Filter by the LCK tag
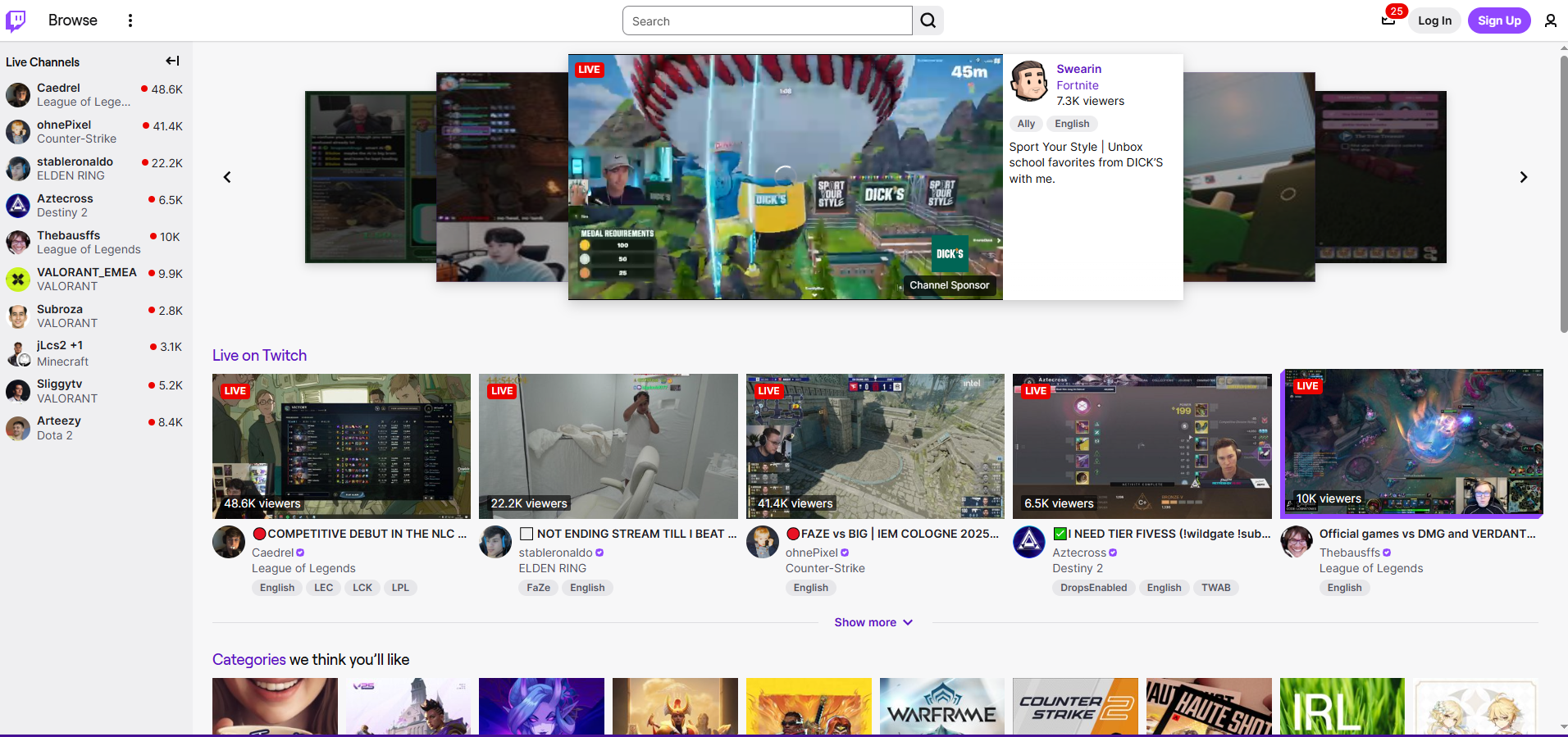 (362, 588)
